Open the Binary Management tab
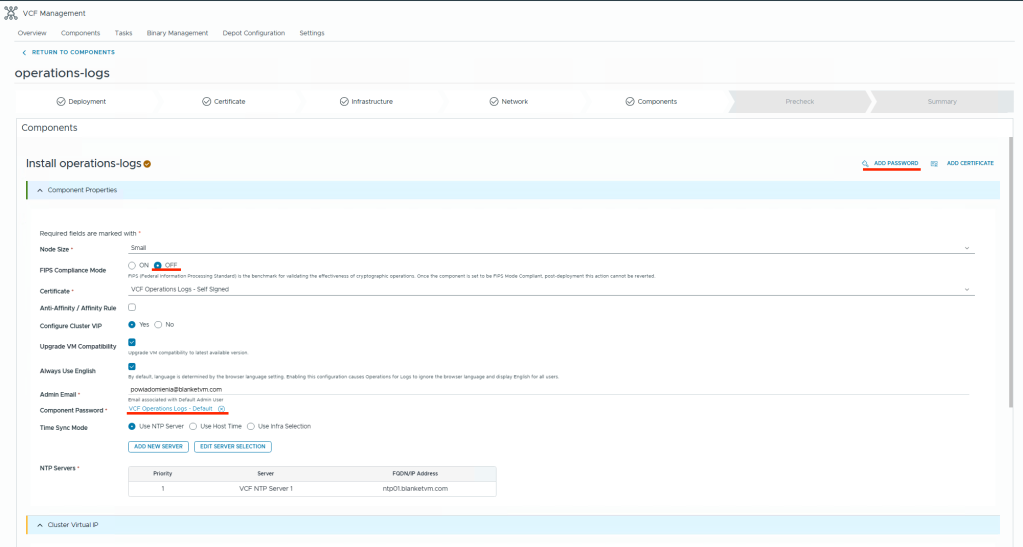The image size is (1023, 547). click(x=177, y=33)
